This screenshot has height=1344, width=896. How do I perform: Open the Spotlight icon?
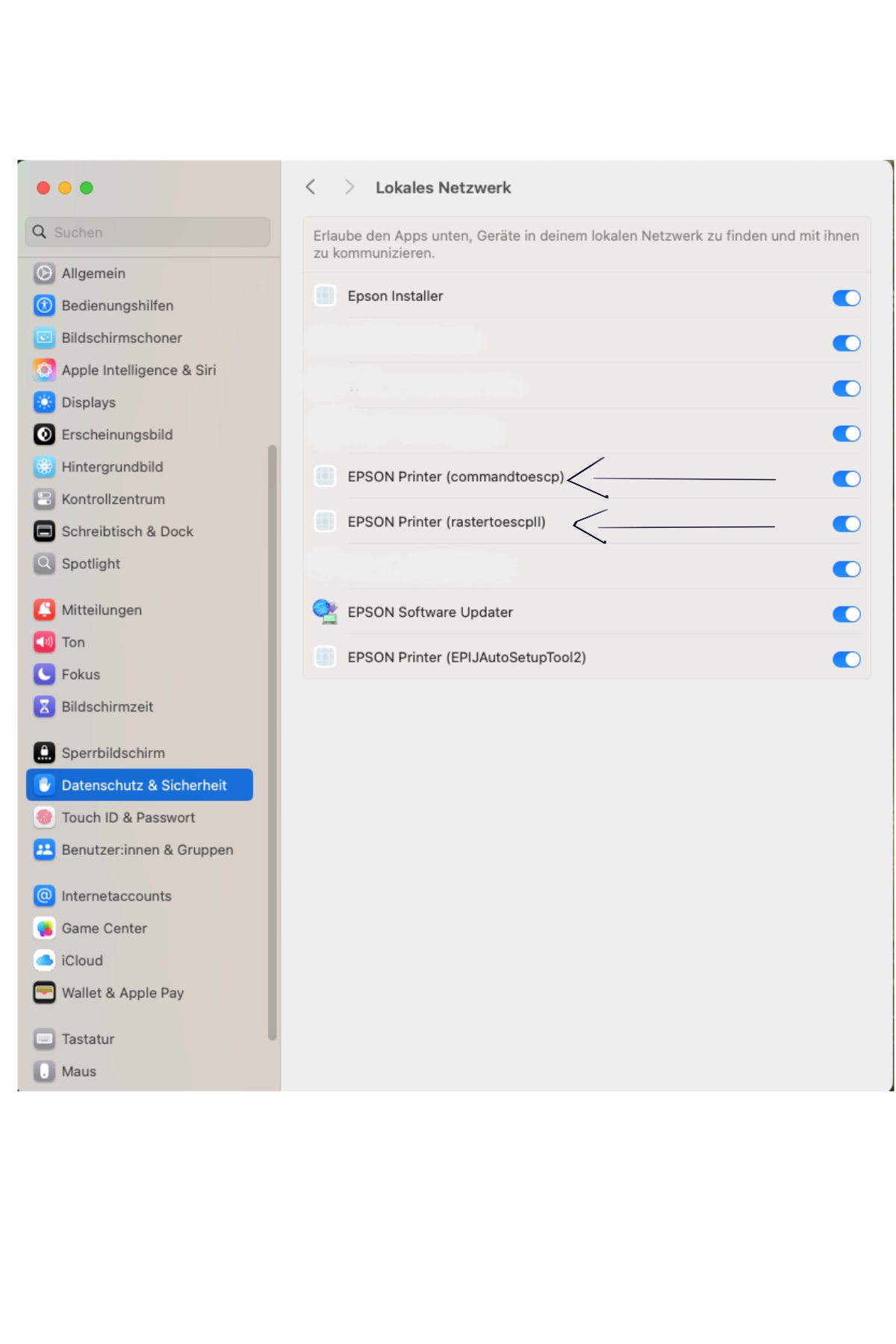pyautogui.click(x=45, y=563)
